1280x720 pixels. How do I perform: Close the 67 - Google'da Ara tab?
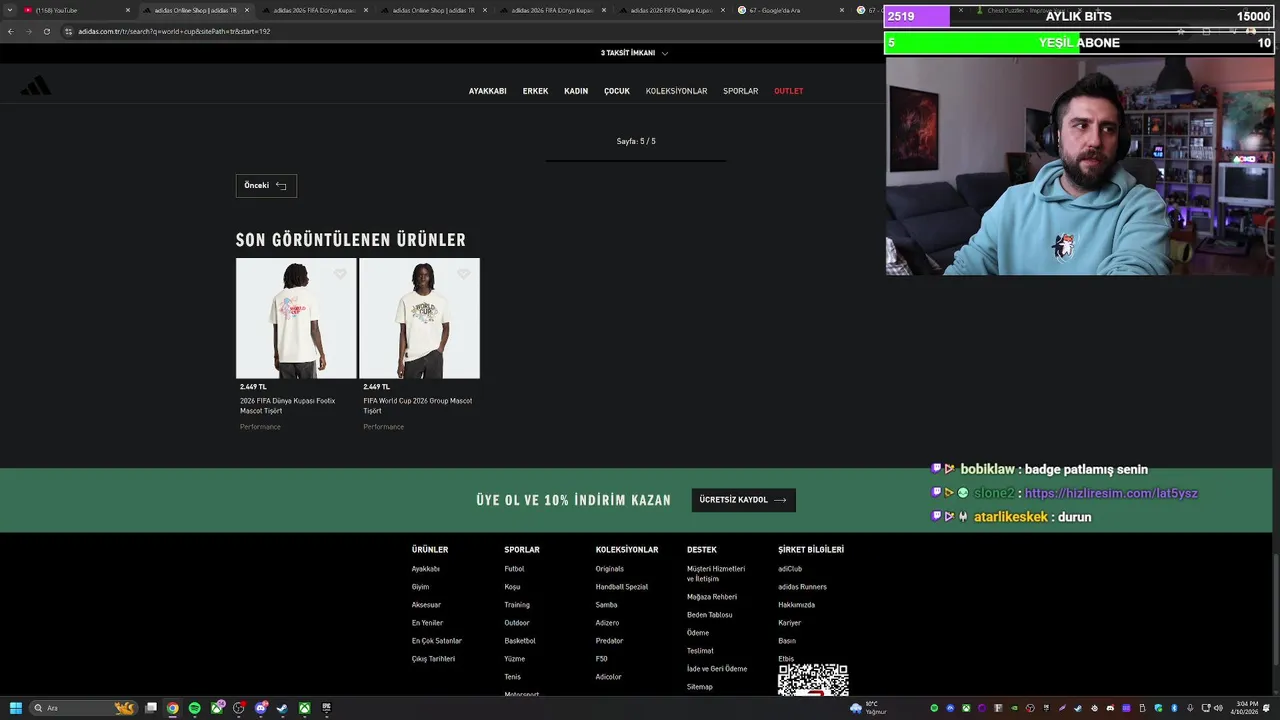pos(841,10)
